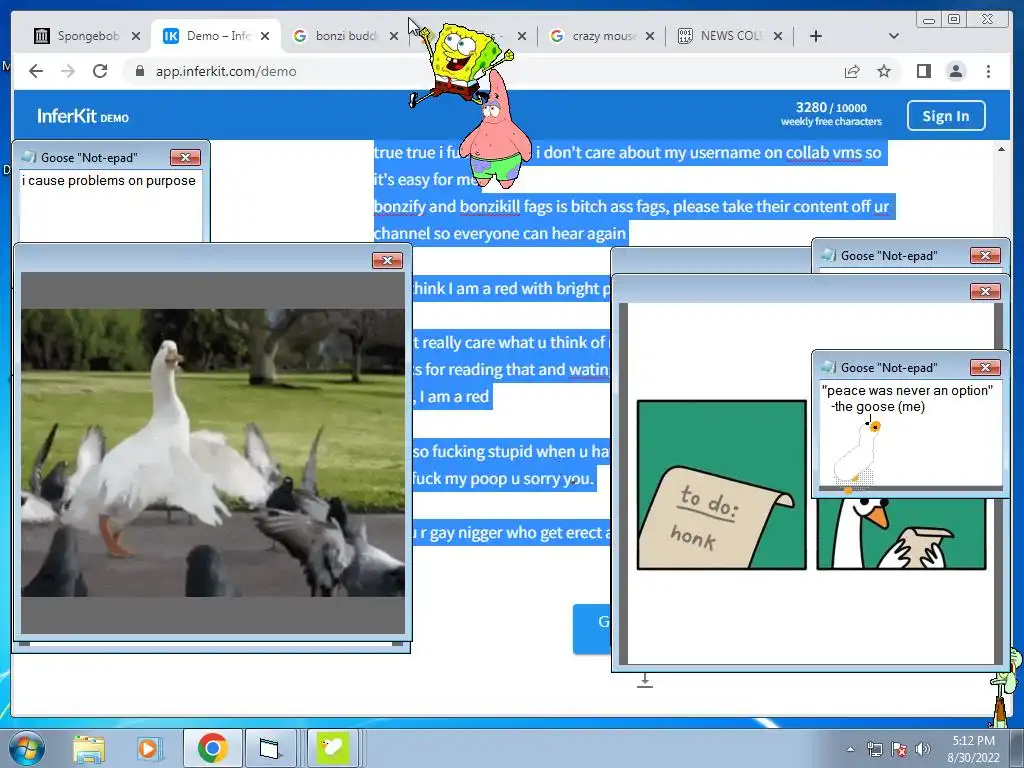Image resolution: width=1024 pixels, height=768 pixels.
Task: Click the 'to do: honk' comic panel
Action: (x=722, y=485)
